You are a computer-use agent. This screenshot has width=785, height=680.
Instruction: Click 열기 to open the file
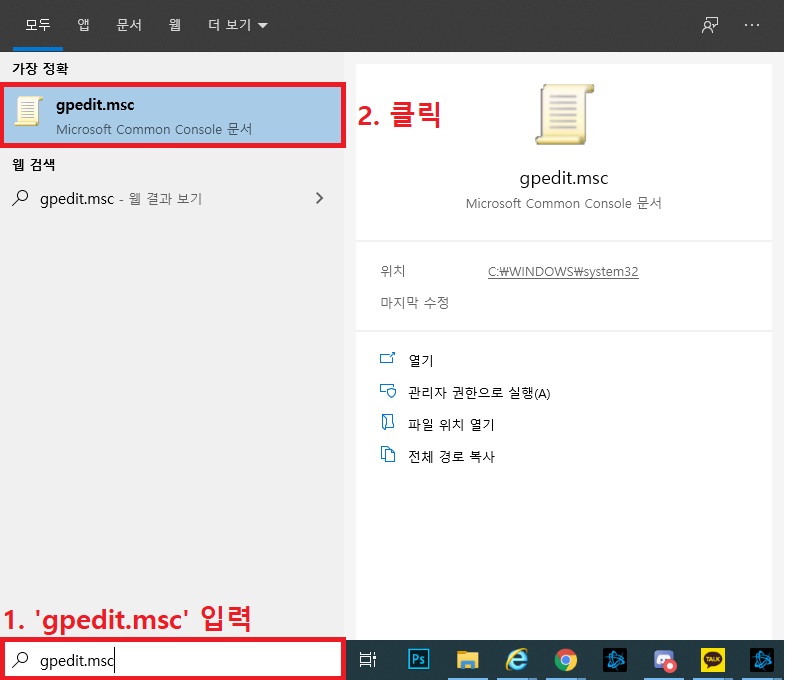click(421, 361)
